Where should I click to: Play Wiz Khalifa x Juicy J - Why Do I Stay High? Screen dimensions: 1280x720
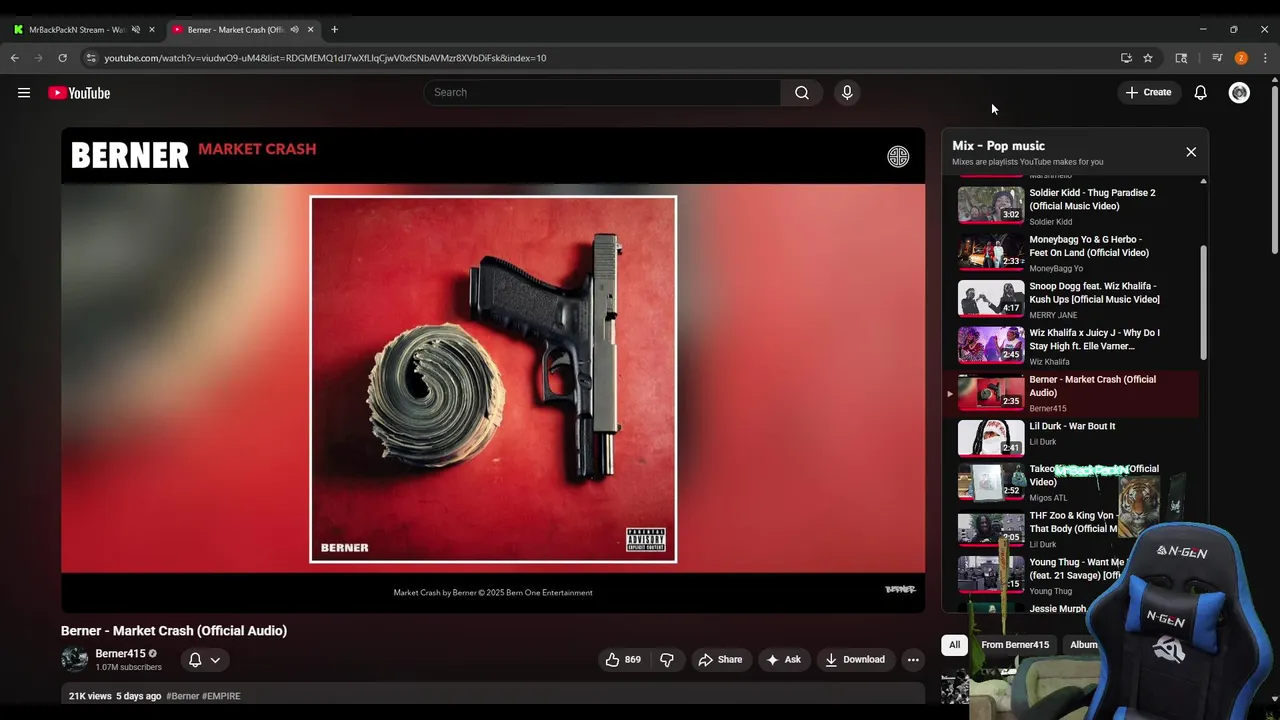coord(1071,347)
